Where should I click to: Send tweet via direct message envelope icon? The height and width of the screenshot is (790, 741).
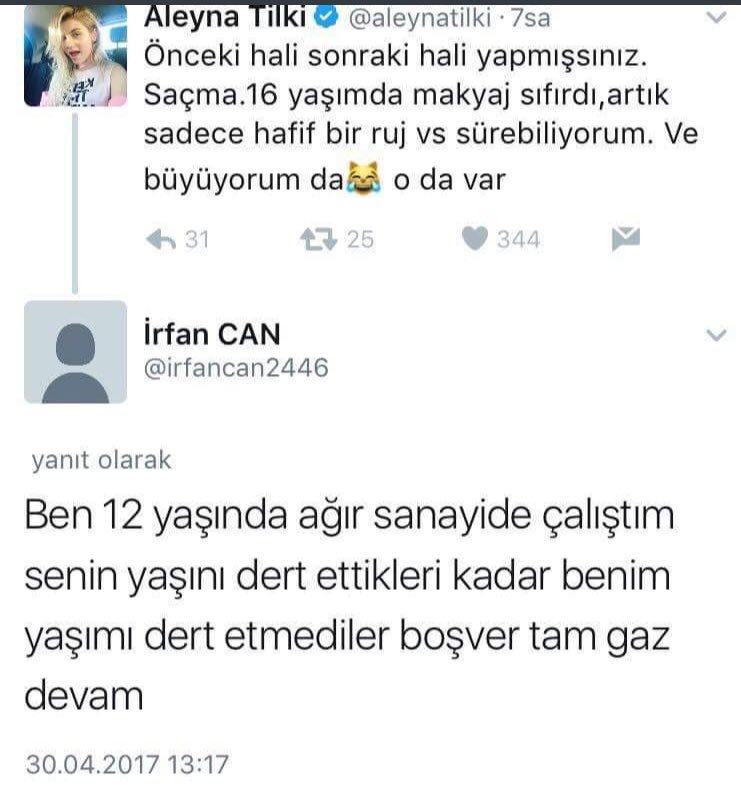[626, 238]
